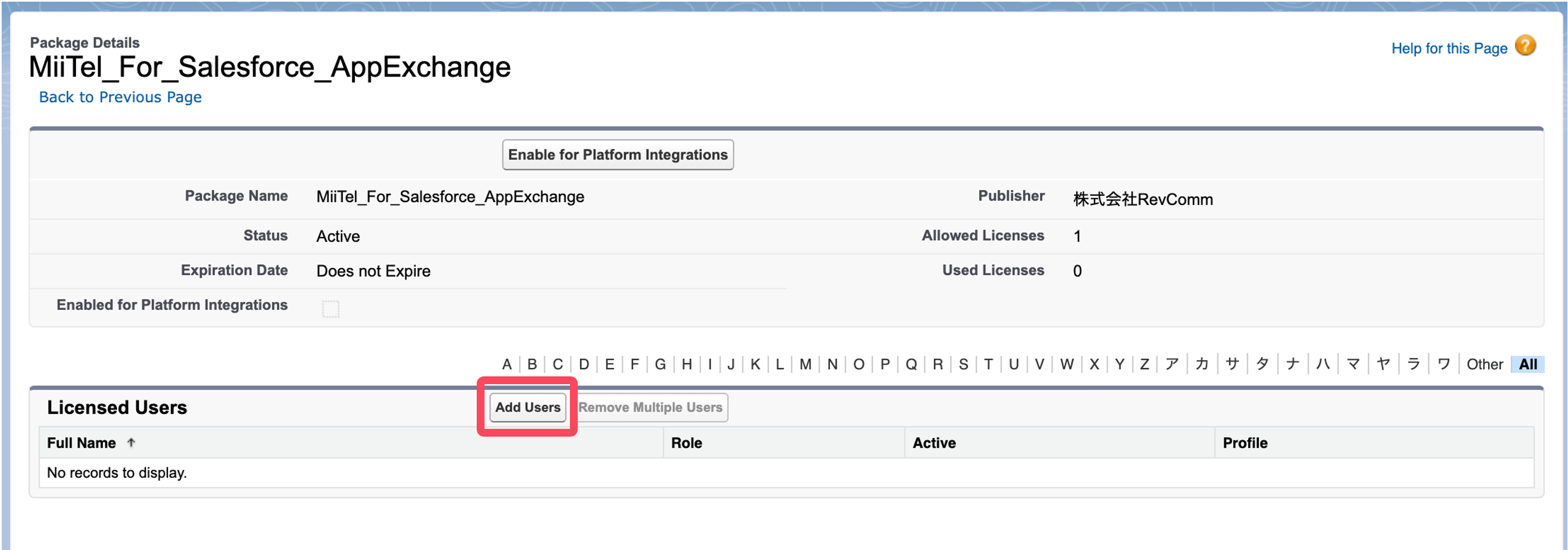Filter users by kana ナ

point(1292,364)
